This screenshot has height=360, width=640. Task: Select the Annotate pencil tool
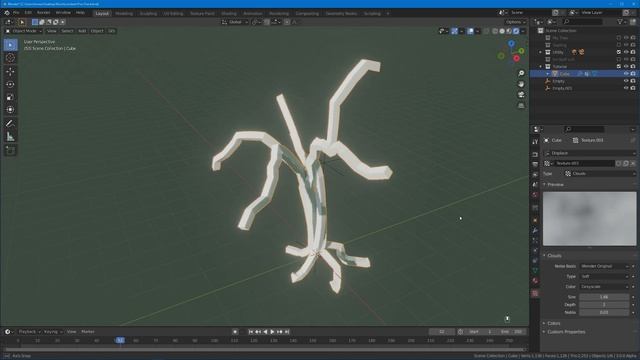tap(11, 124)
